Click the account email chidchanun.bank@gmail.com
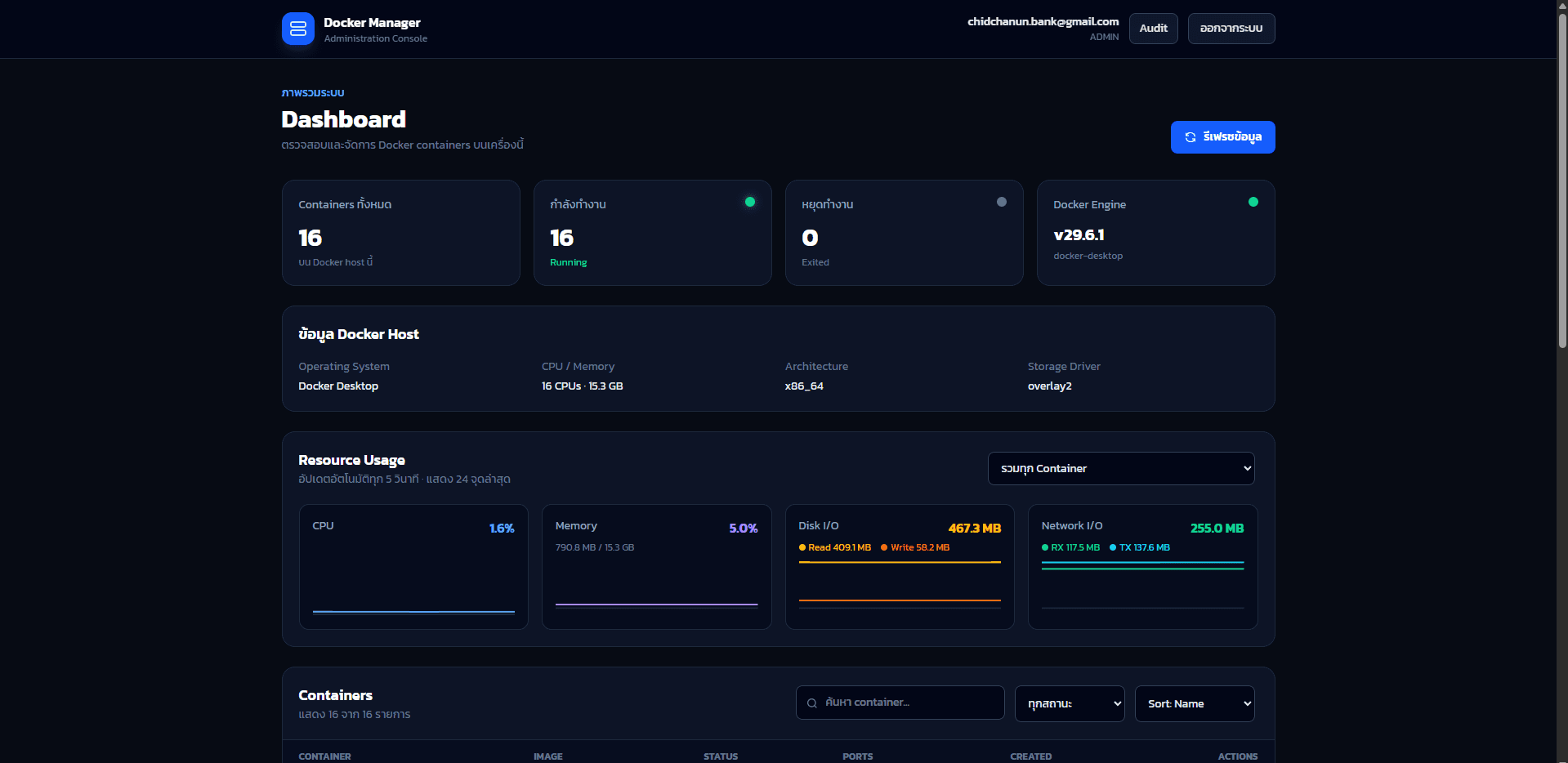 coord(1043,22)
